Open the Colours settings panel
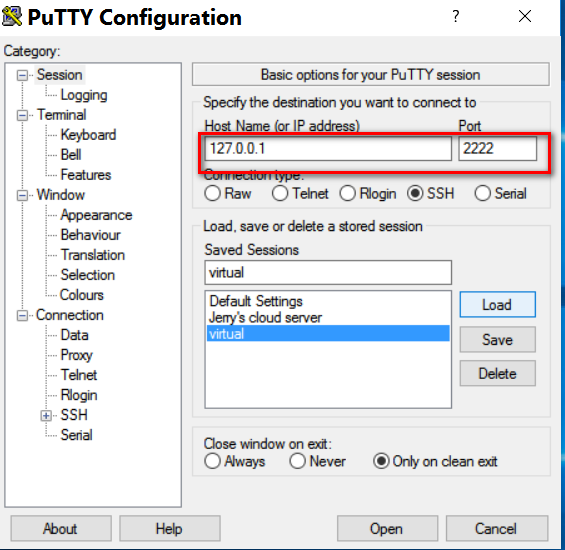The height and width of the screenshot is (550, 565). 82,295
